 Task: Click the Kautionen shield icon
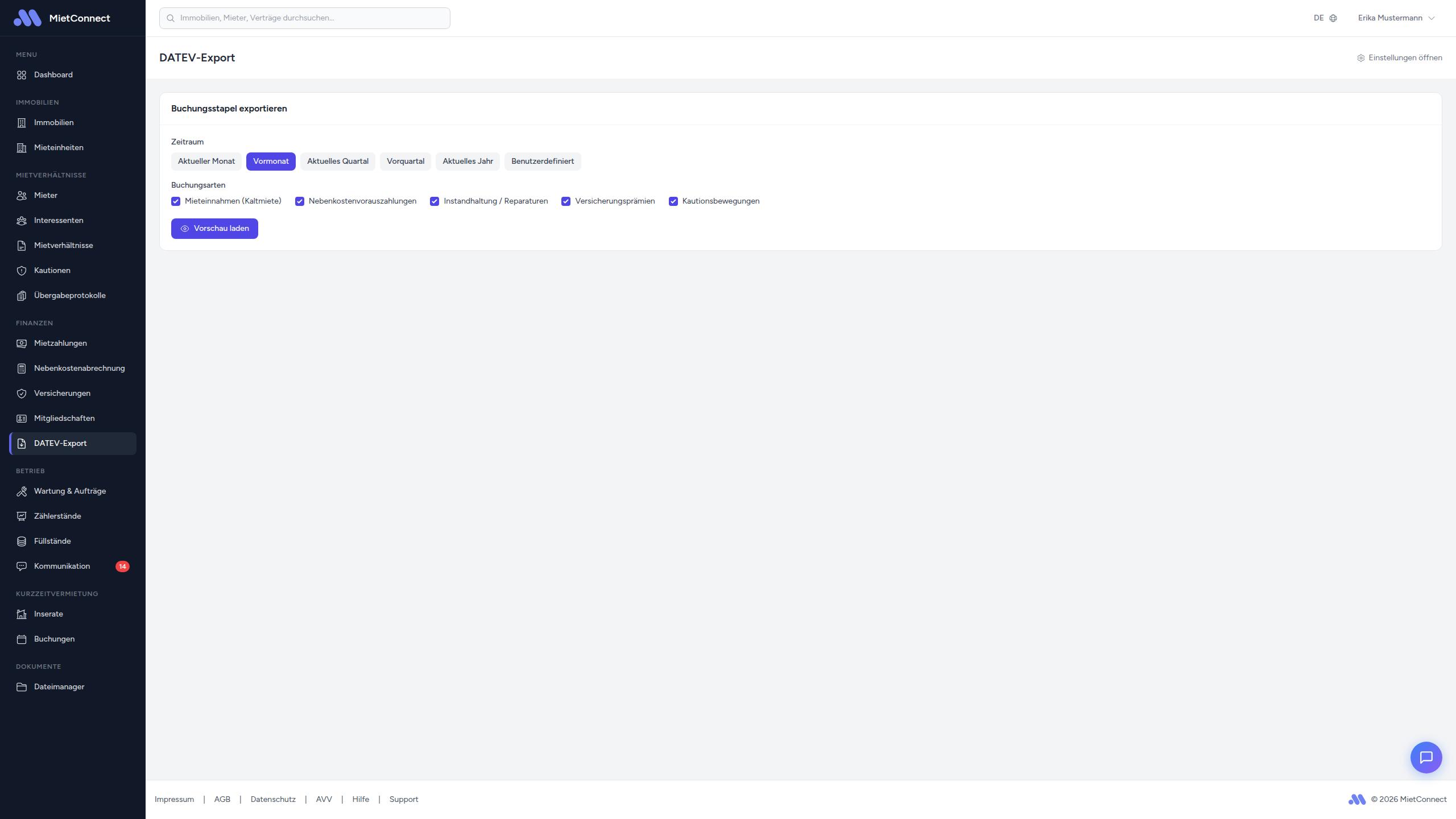(22, 270)
